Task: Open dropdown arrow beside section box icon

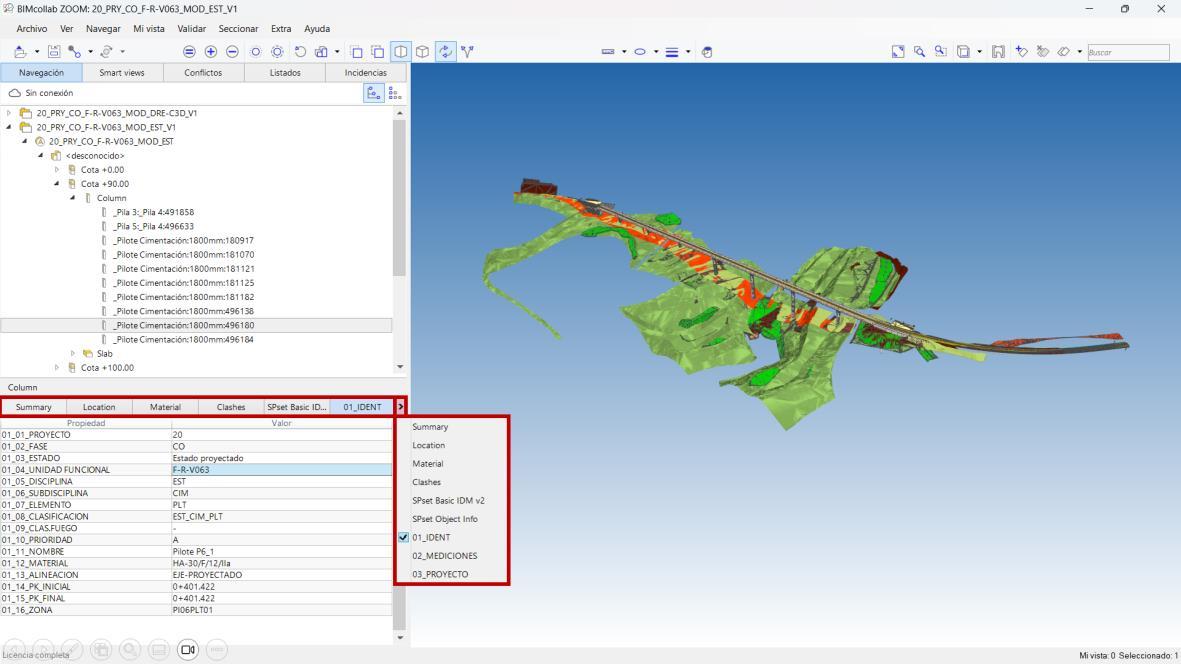Action: [979, 52]
